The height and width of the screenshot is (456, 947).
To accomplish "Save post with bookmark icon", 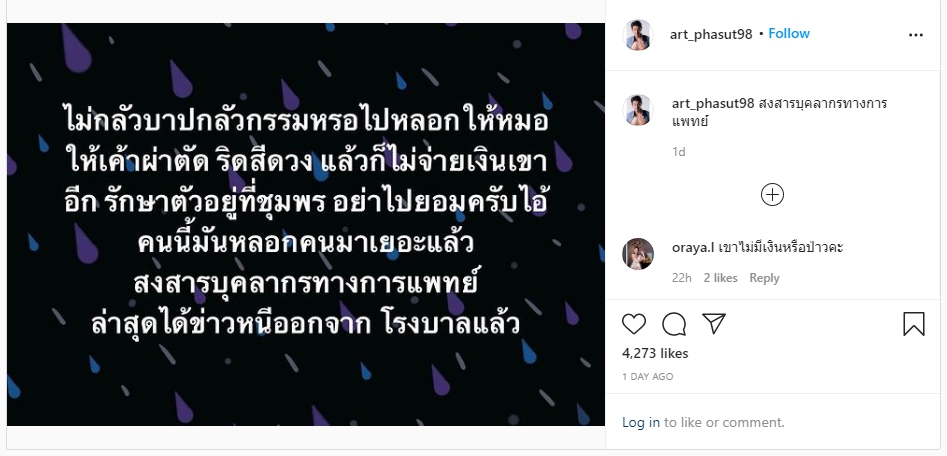I will tap(914, 324).
